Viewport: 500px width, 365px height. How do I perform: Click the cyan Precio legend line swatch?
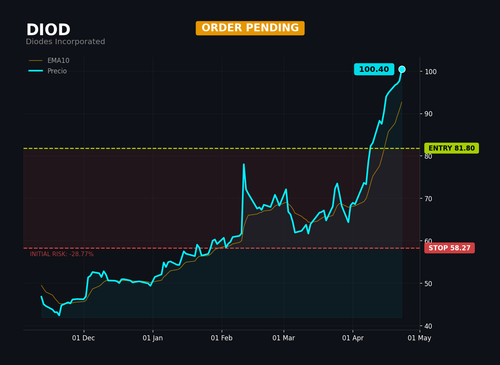tap(36, 71)
